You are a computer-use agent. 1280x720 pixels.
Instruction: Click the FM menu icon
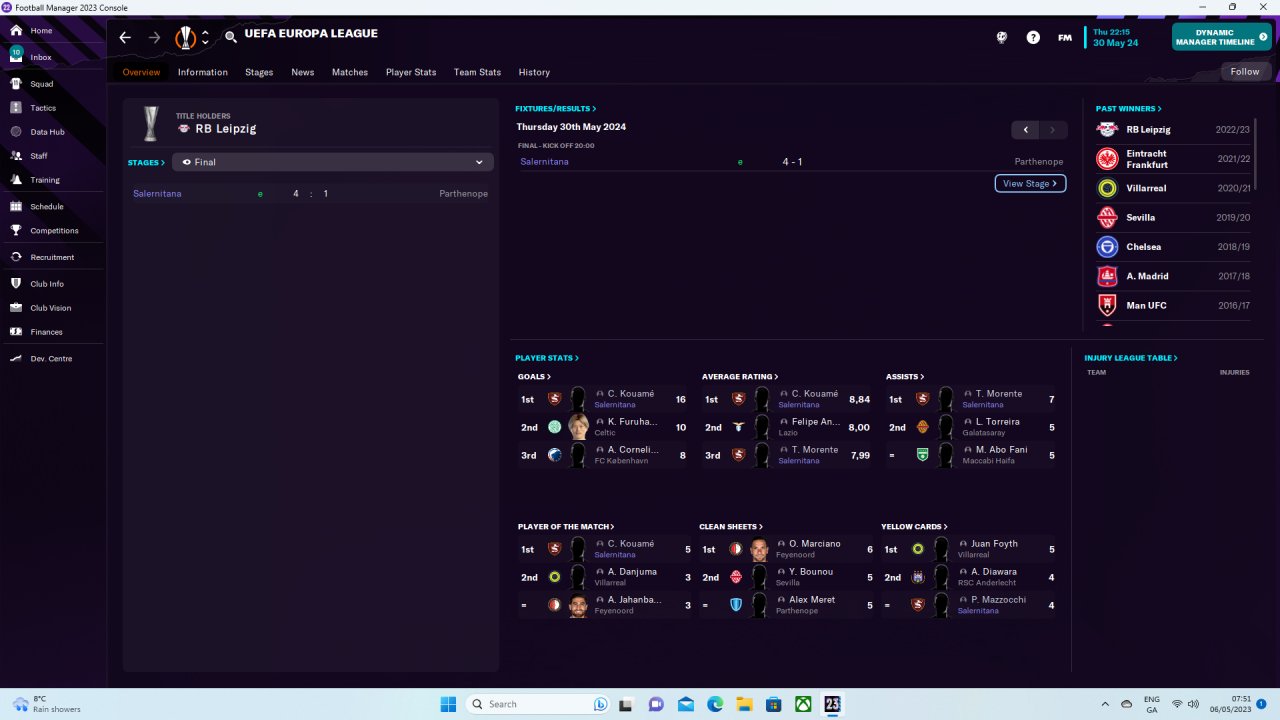[1065, 38]
